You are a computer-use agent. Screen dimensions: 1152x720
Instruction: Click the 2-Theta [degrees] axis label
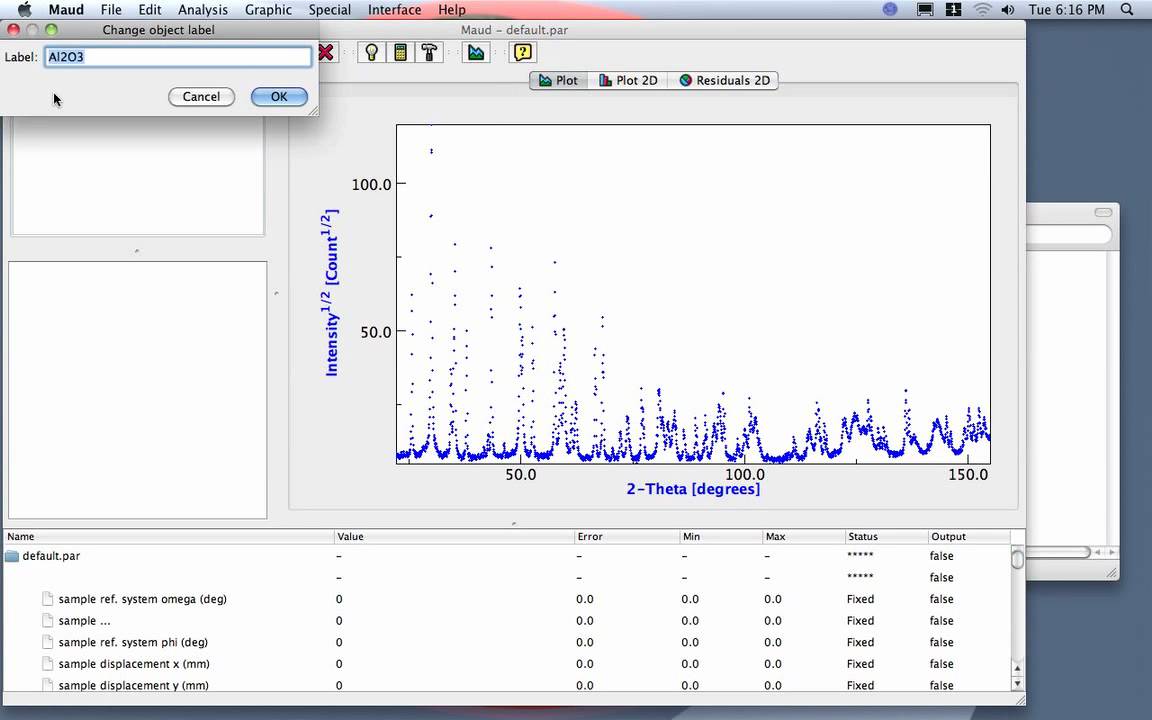point(693,489)
